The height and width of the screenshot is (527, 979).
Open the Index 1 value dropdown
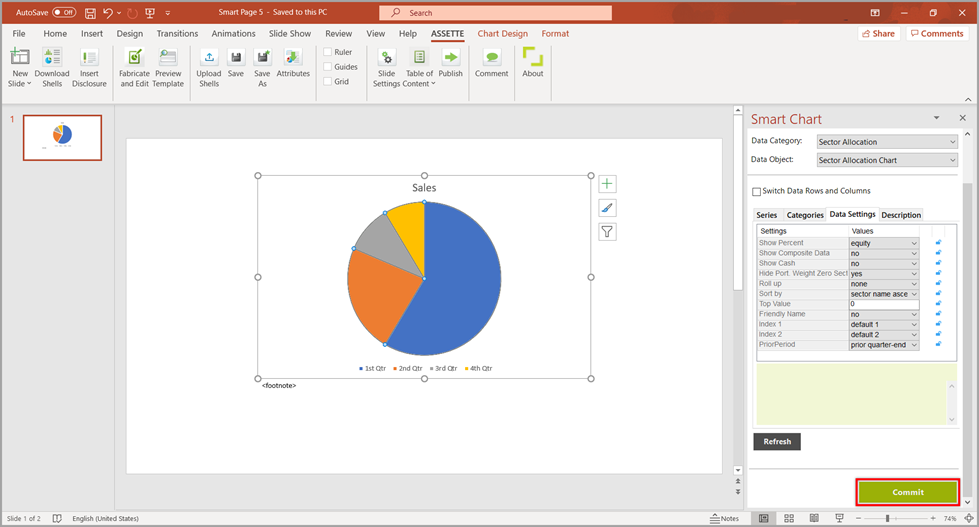884,324
